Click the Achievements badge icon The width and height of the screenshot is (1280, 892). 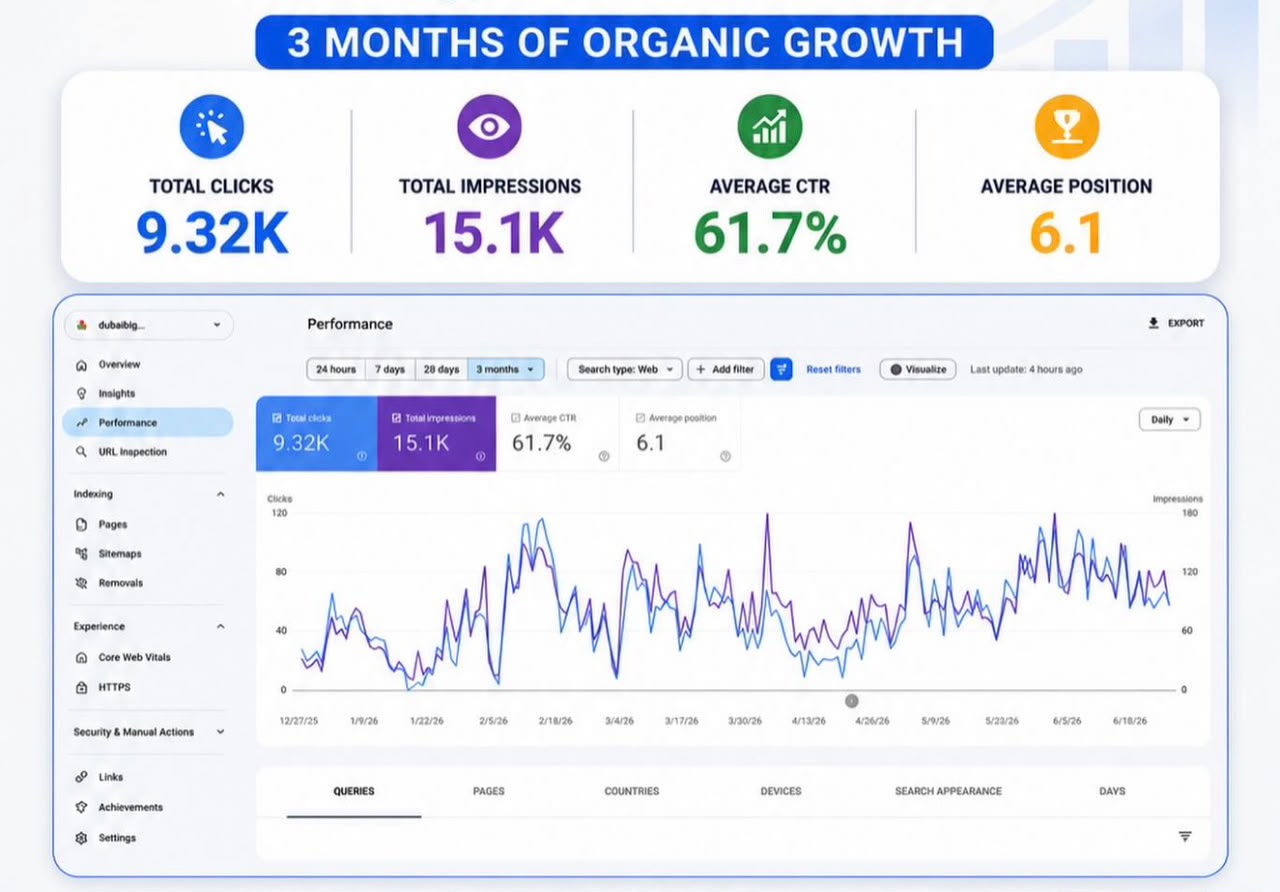click(81, 807)
